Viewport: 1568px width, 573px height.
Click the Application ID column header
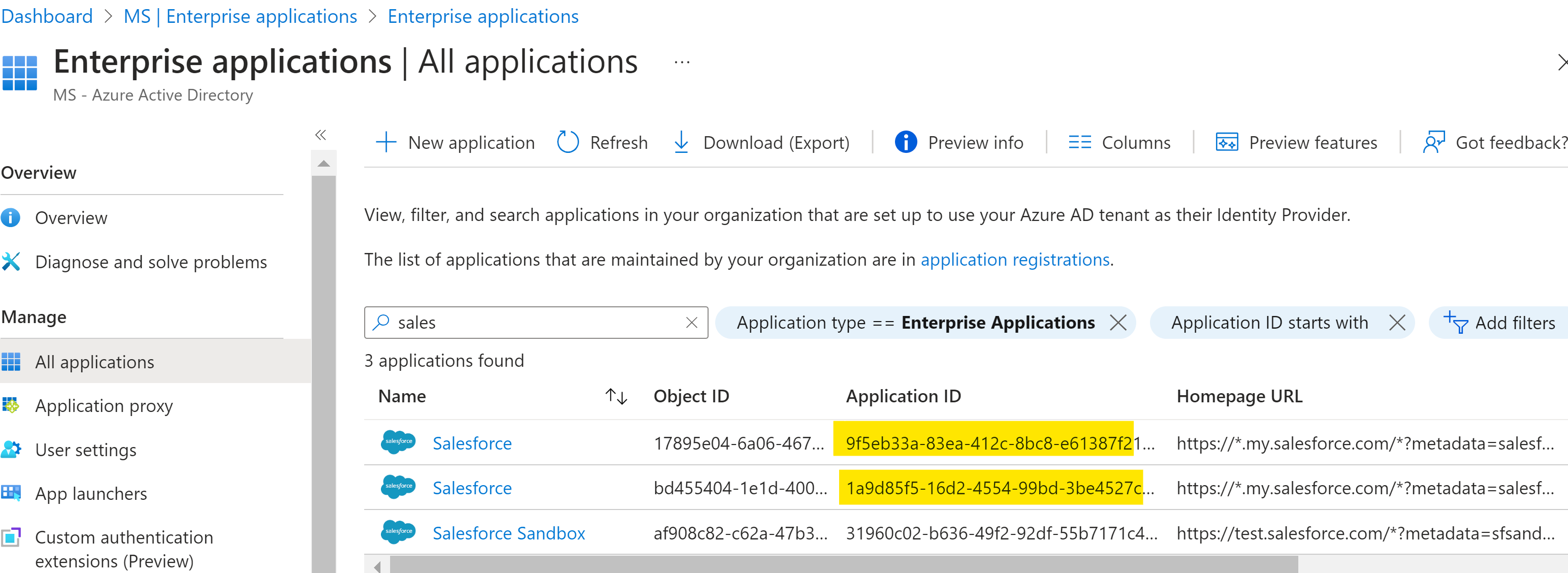click(903, 396)
